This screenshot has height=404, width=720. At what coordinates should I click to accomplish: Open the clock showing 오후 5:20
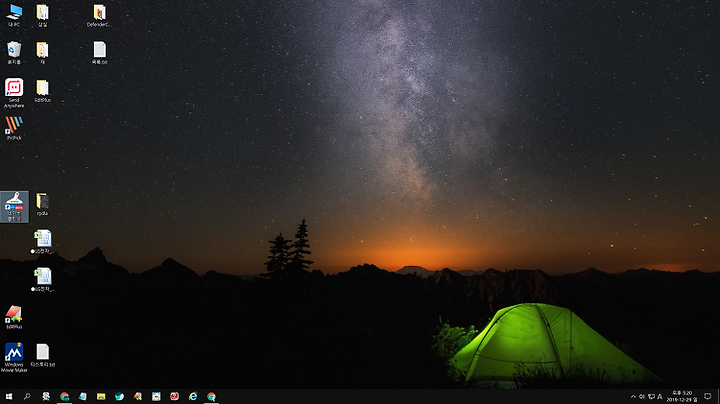click(682, 396)
